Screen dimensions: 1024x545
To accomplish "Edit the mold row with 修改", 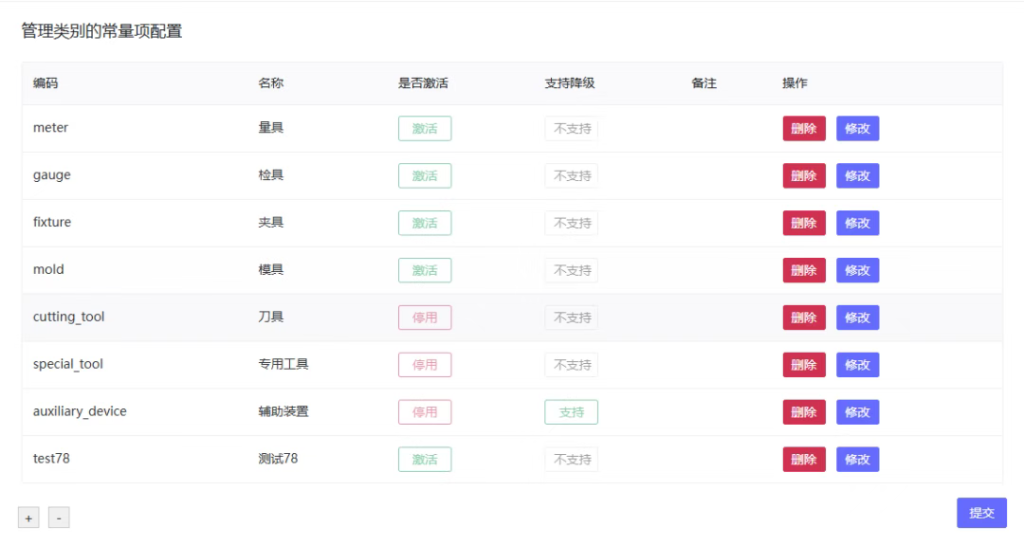I will click(x=857, y=270).
